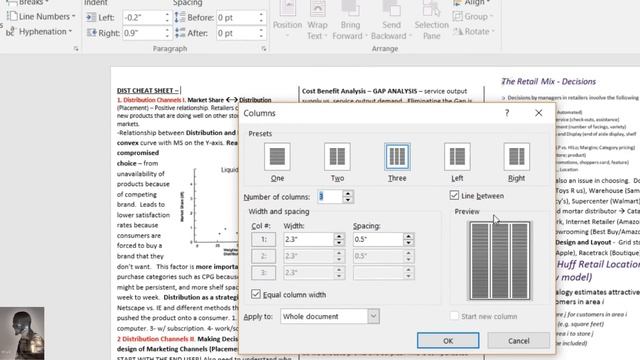The height and width of the screenshot is (360, 640).
Task: Open Page Setup dialog launcher
Action: (76, 49)
